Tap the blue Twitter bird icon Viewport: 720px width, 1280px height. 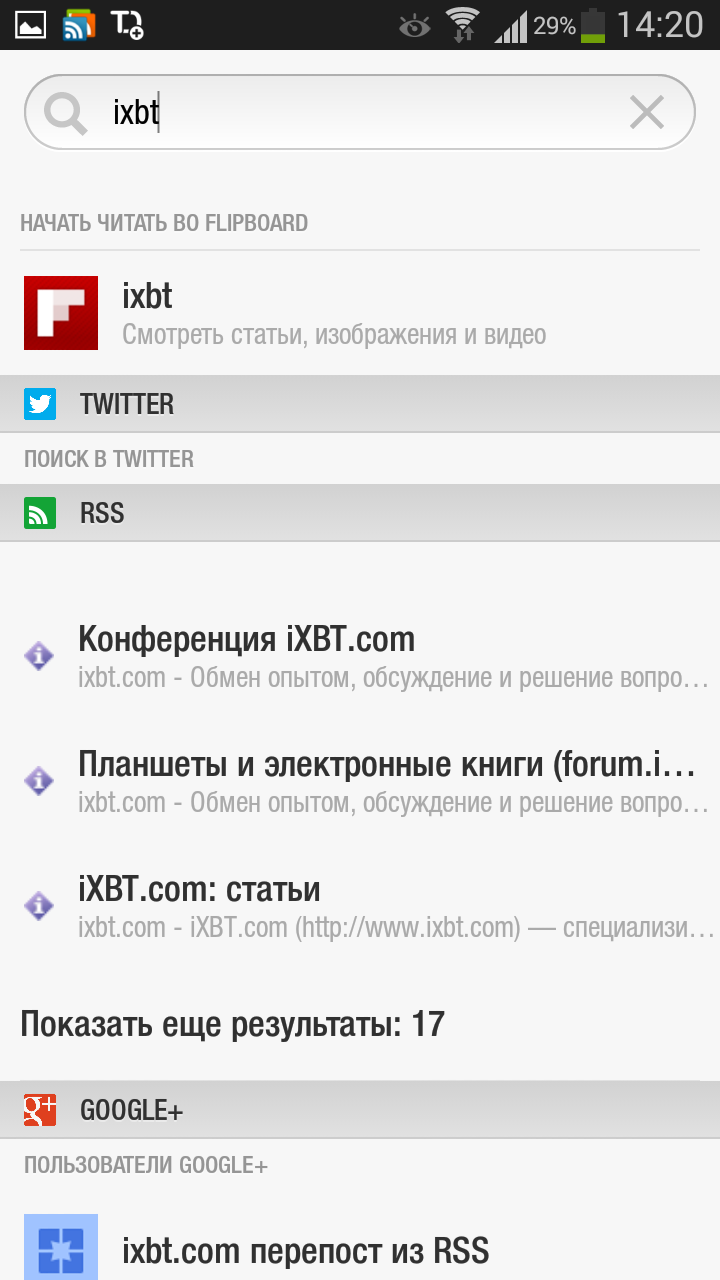point(40,404)
